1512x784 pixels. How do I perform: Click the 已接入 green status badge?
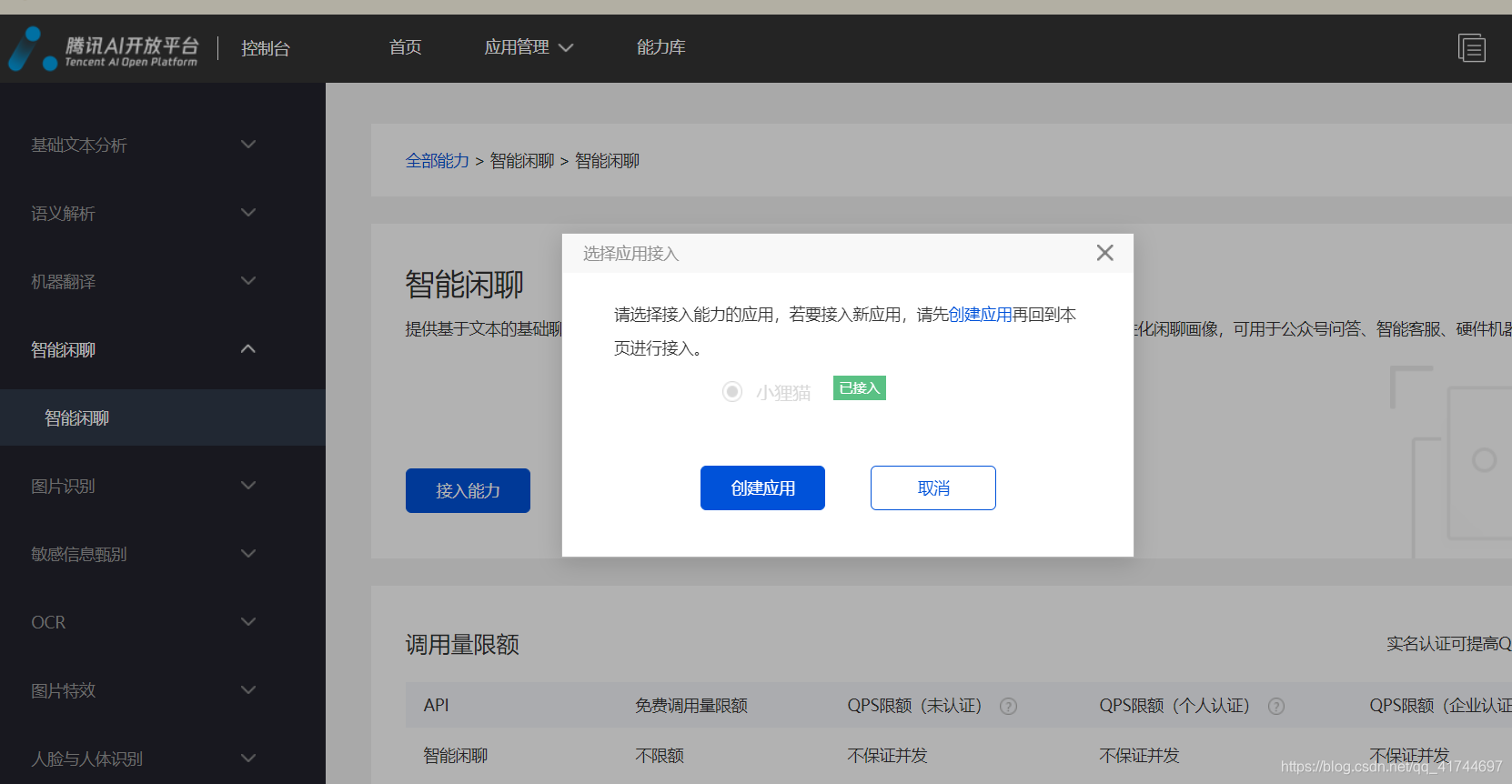(860, 388)
